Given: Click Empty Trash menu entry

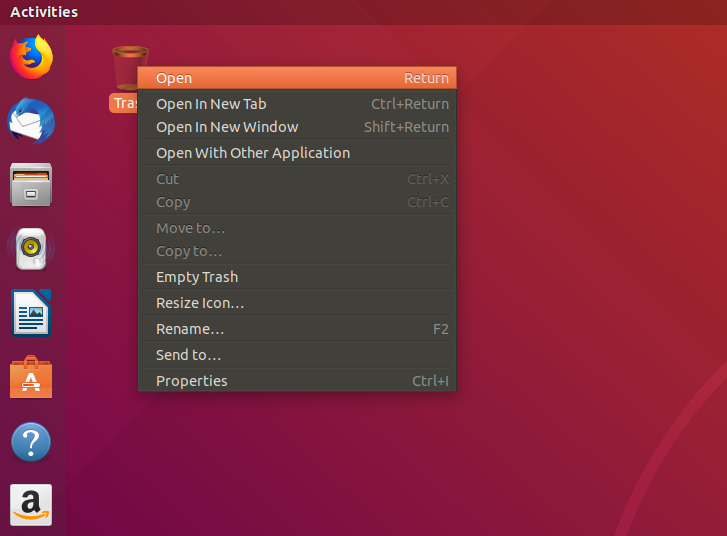Looking at the screenshot, I should click(297, 277).
